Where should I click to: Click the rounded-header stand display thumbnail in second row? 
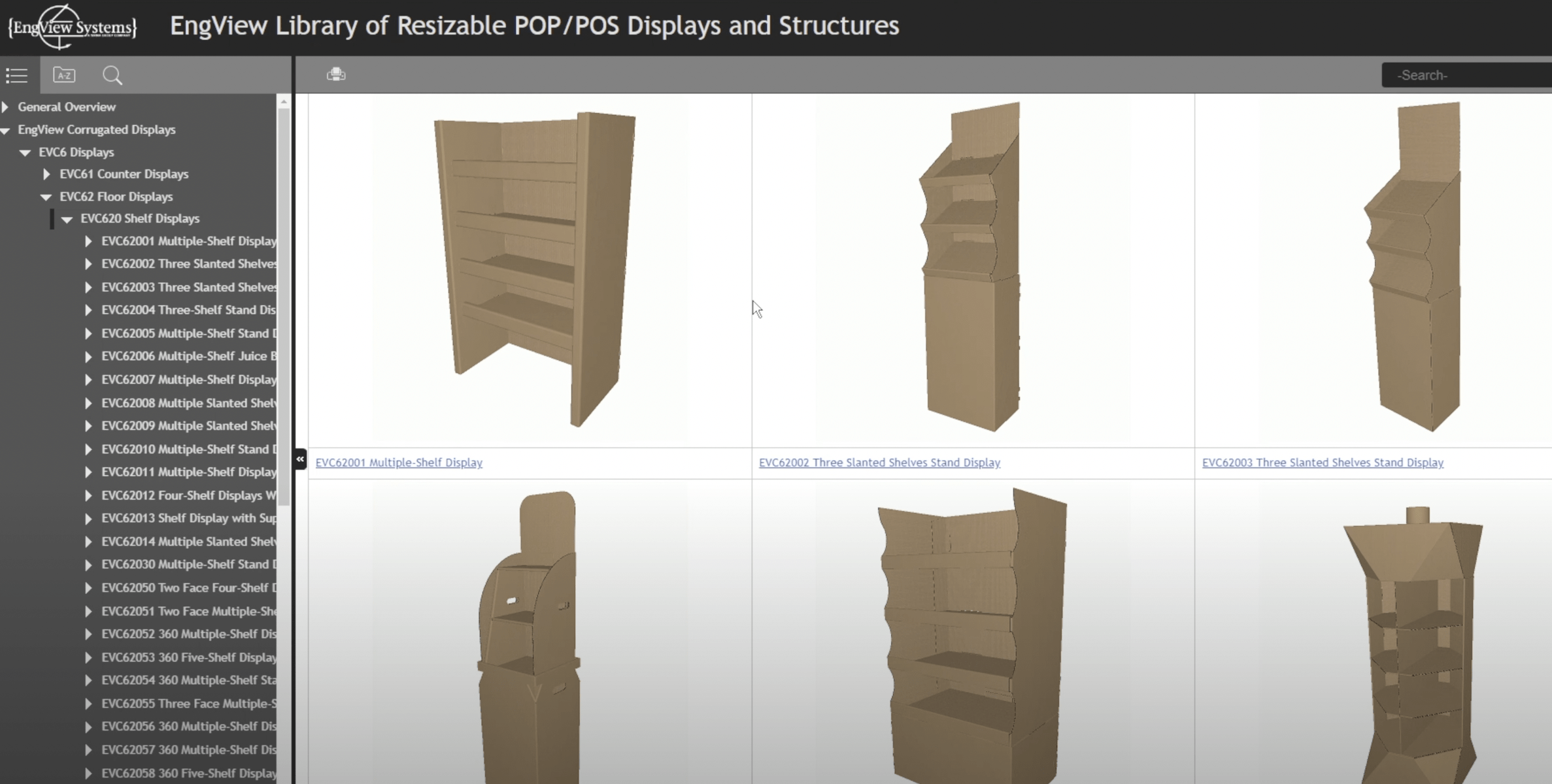(x=530, y=637)
